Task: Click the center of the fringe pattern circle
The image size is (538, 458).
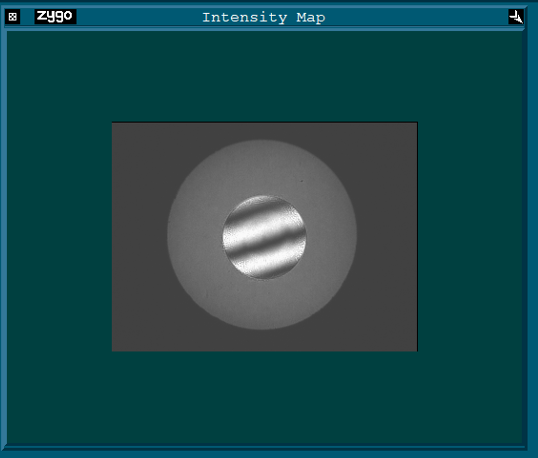Action: click(x=264, y=237)
